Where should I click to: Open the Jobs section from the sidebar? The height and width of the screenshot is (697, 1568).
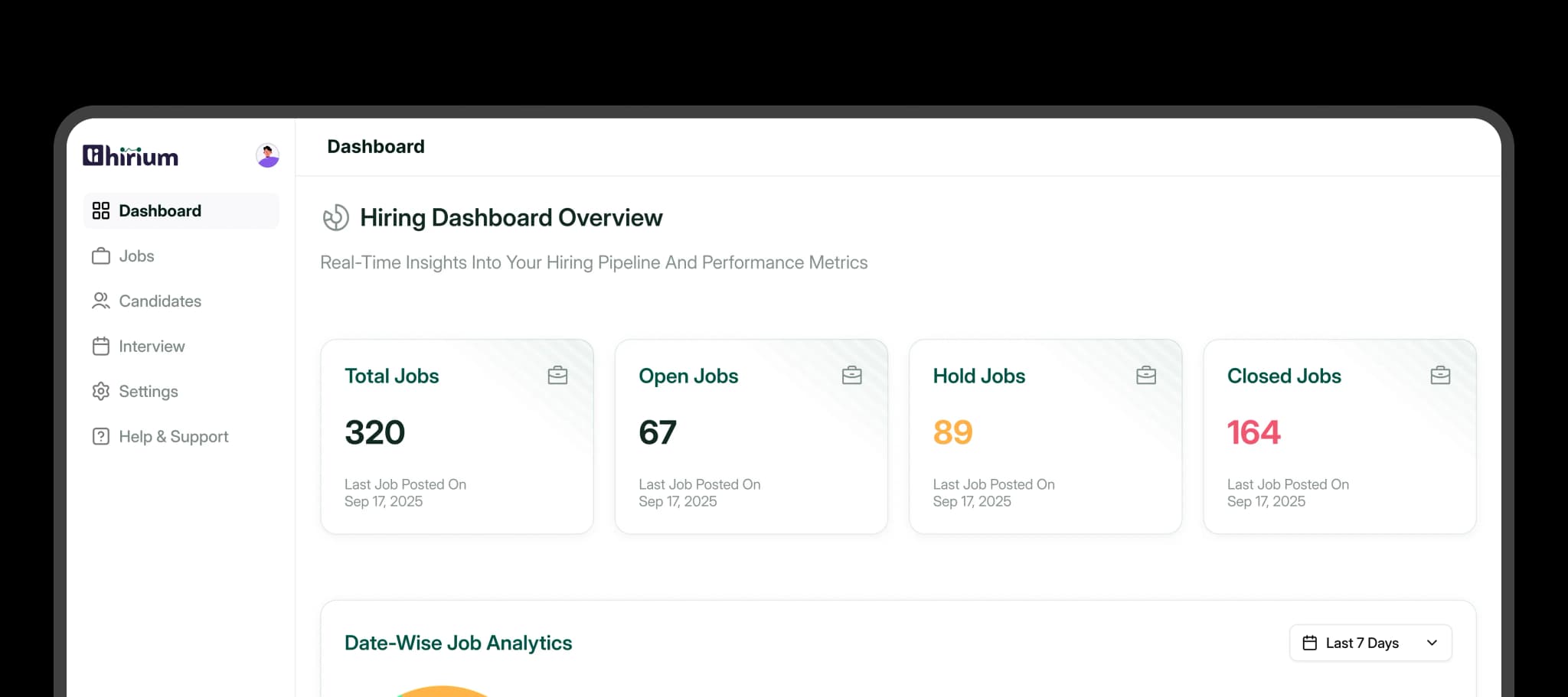click(136, 256)
